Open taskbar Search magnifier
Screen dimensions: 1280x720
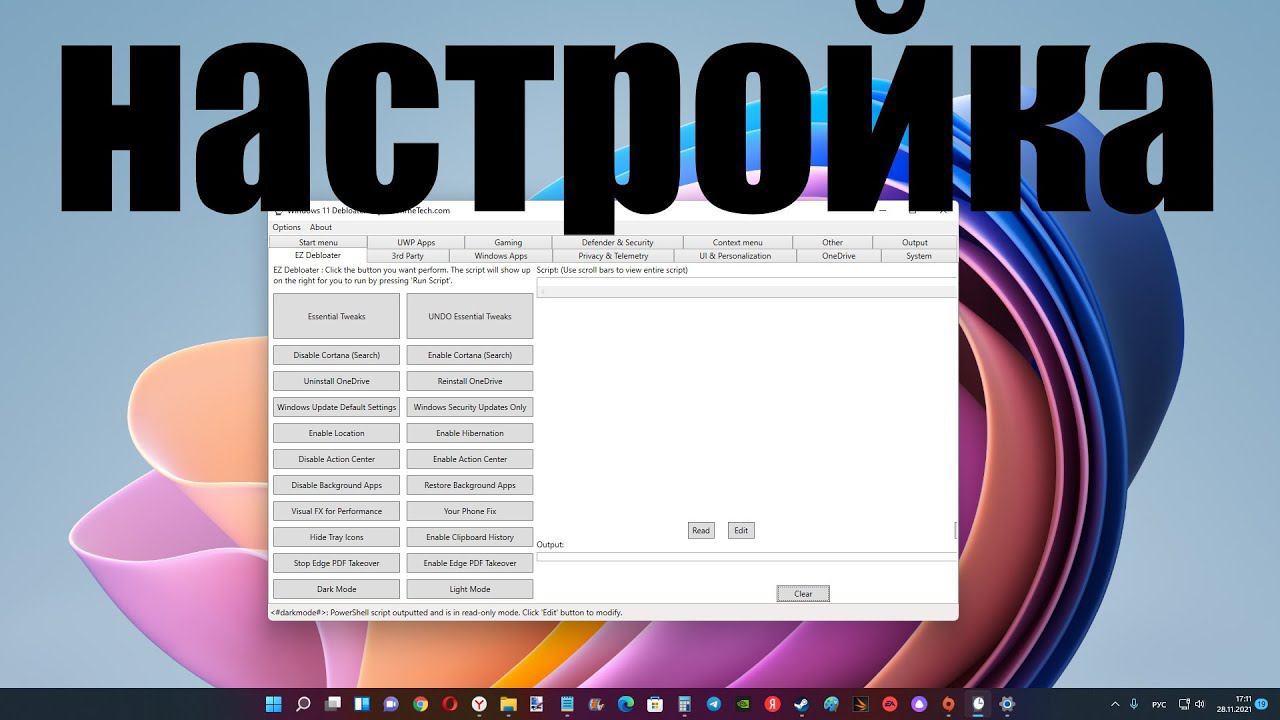[303, 704]
